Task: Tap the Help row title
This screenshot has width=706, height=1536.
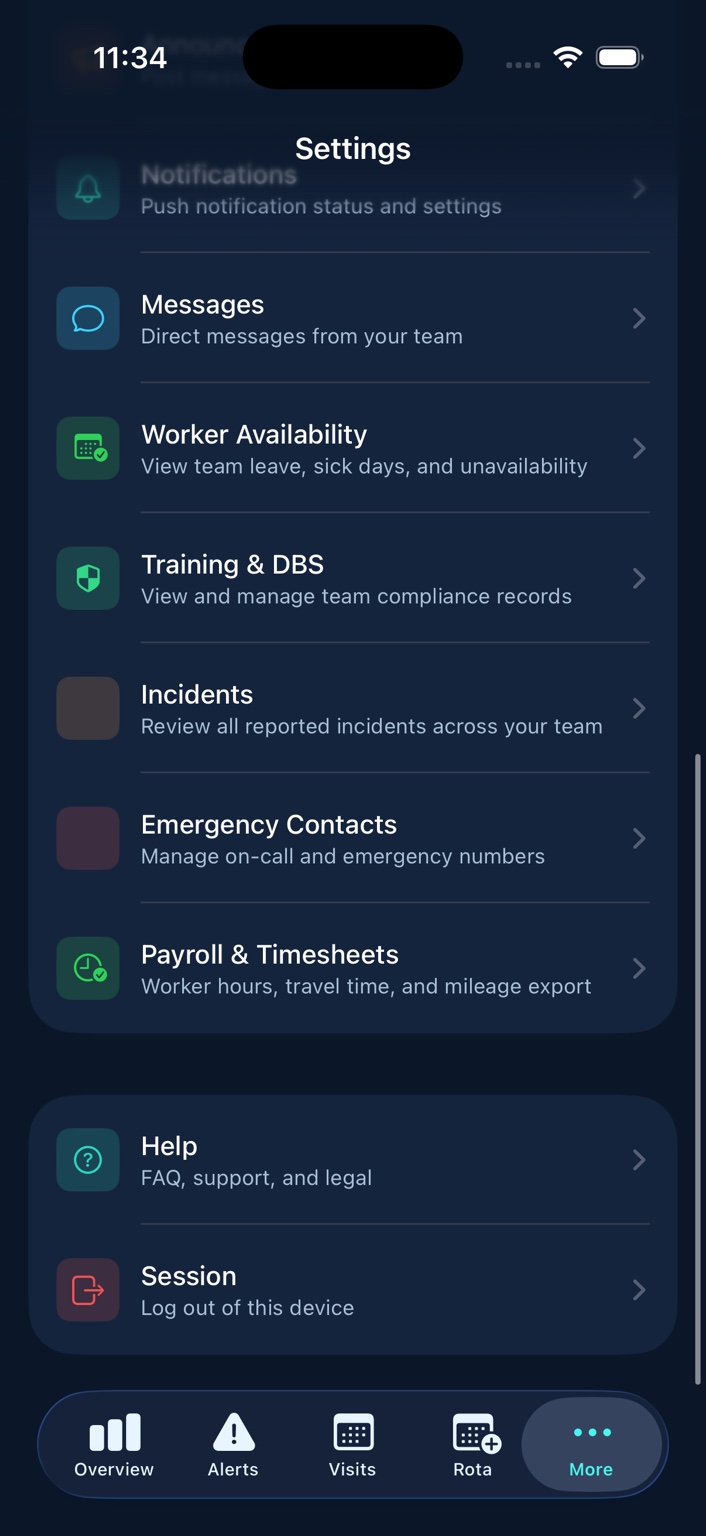Action: 169,1146
